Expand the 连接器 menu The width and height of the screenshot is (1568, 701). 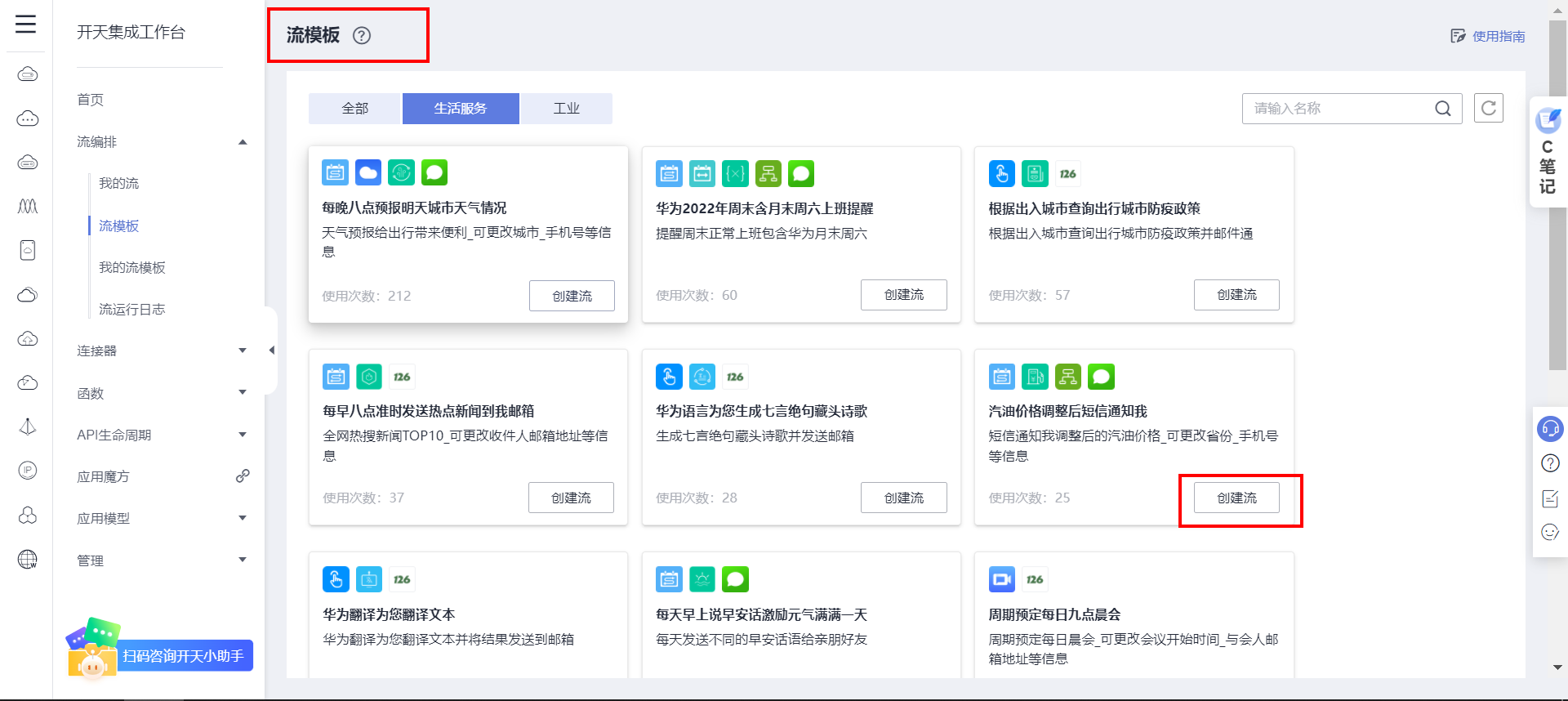243,350
